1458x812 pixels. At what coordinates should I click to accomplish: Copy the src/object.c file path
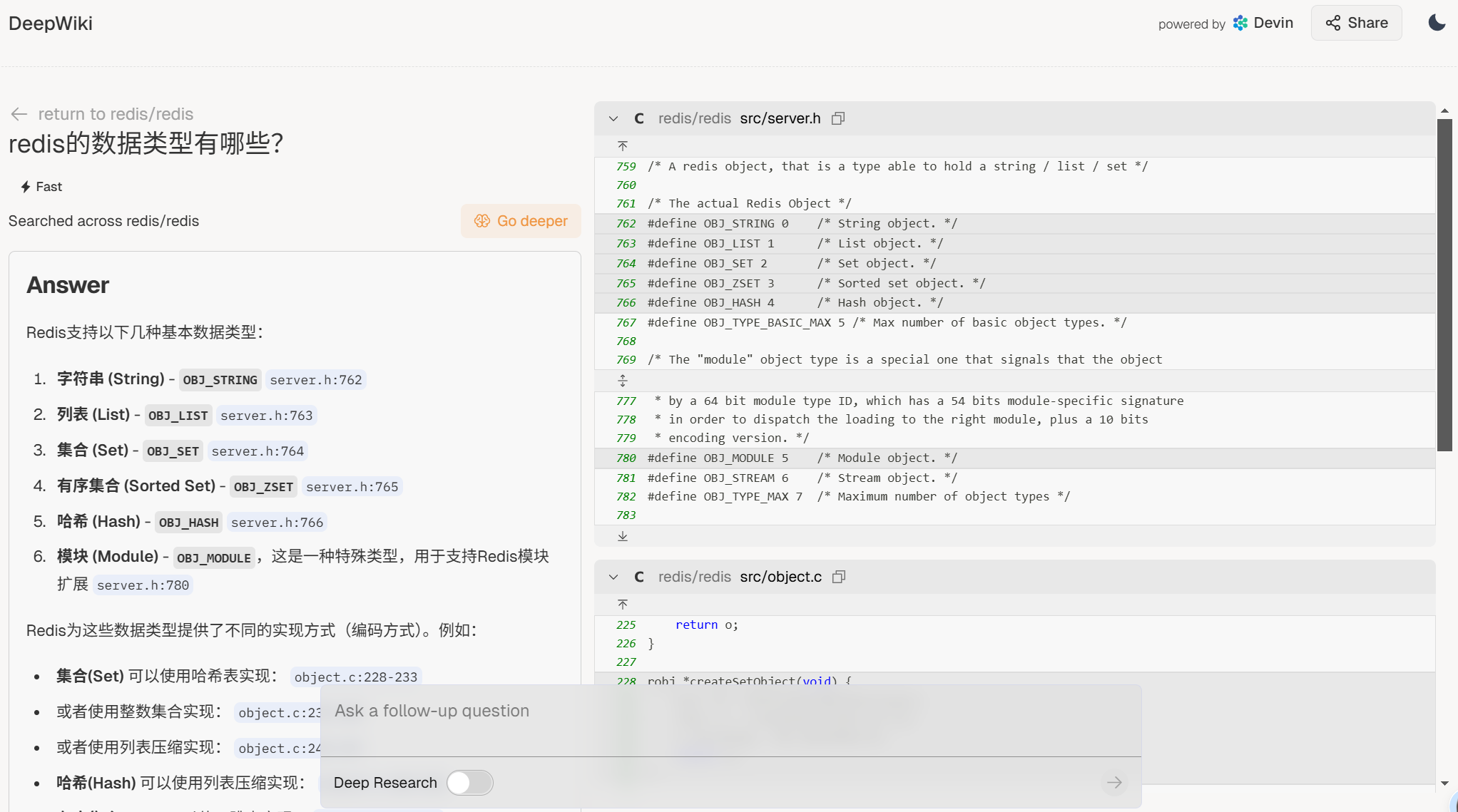click(839, 577)
